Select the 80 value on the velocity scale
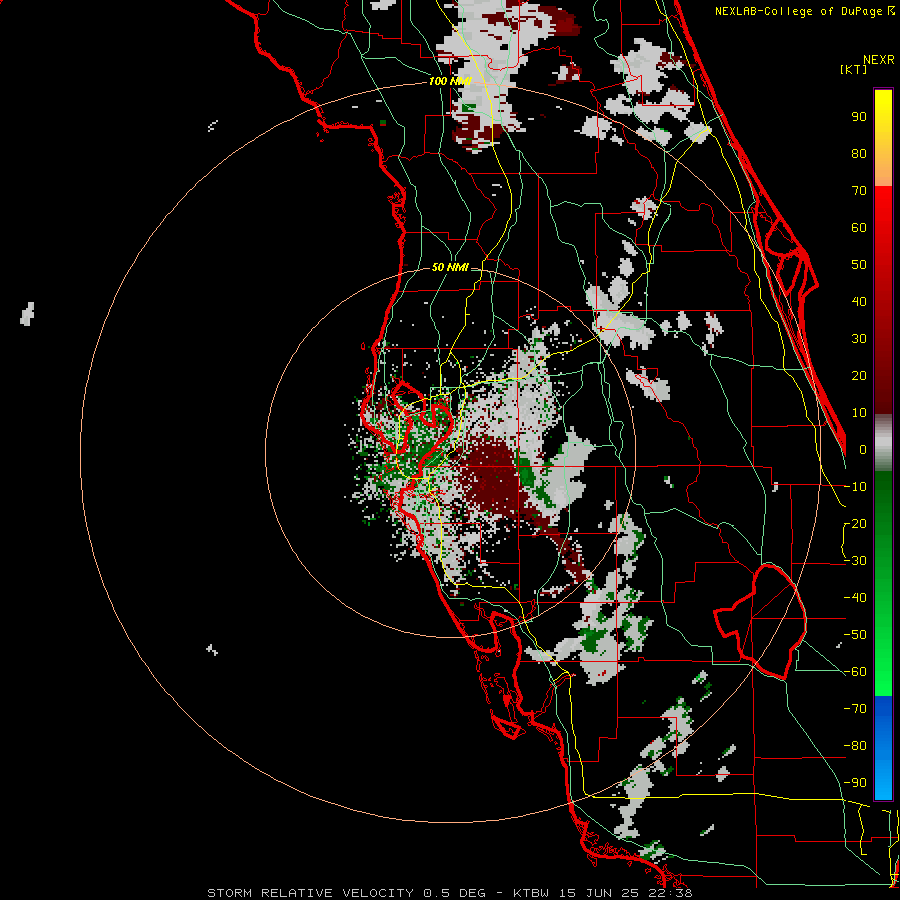The image size is (900, 900). pyautogui.click(x=859, y=153)
